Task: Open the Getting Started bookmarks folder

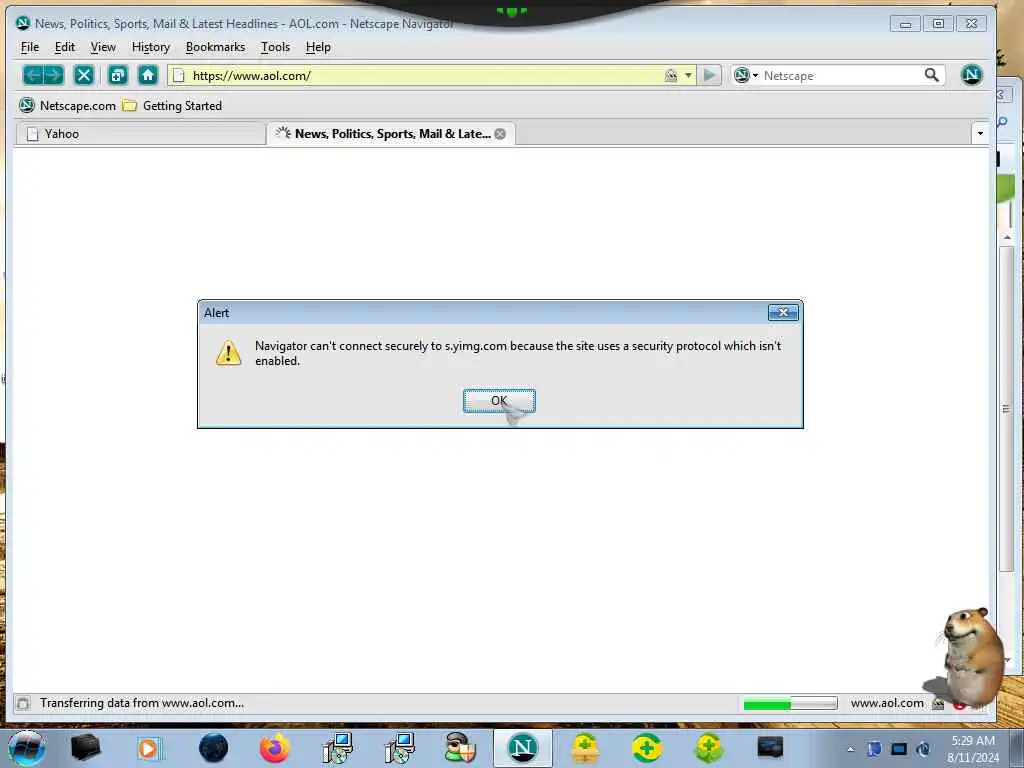Action: pyautogui.click(x=173, y=106)
